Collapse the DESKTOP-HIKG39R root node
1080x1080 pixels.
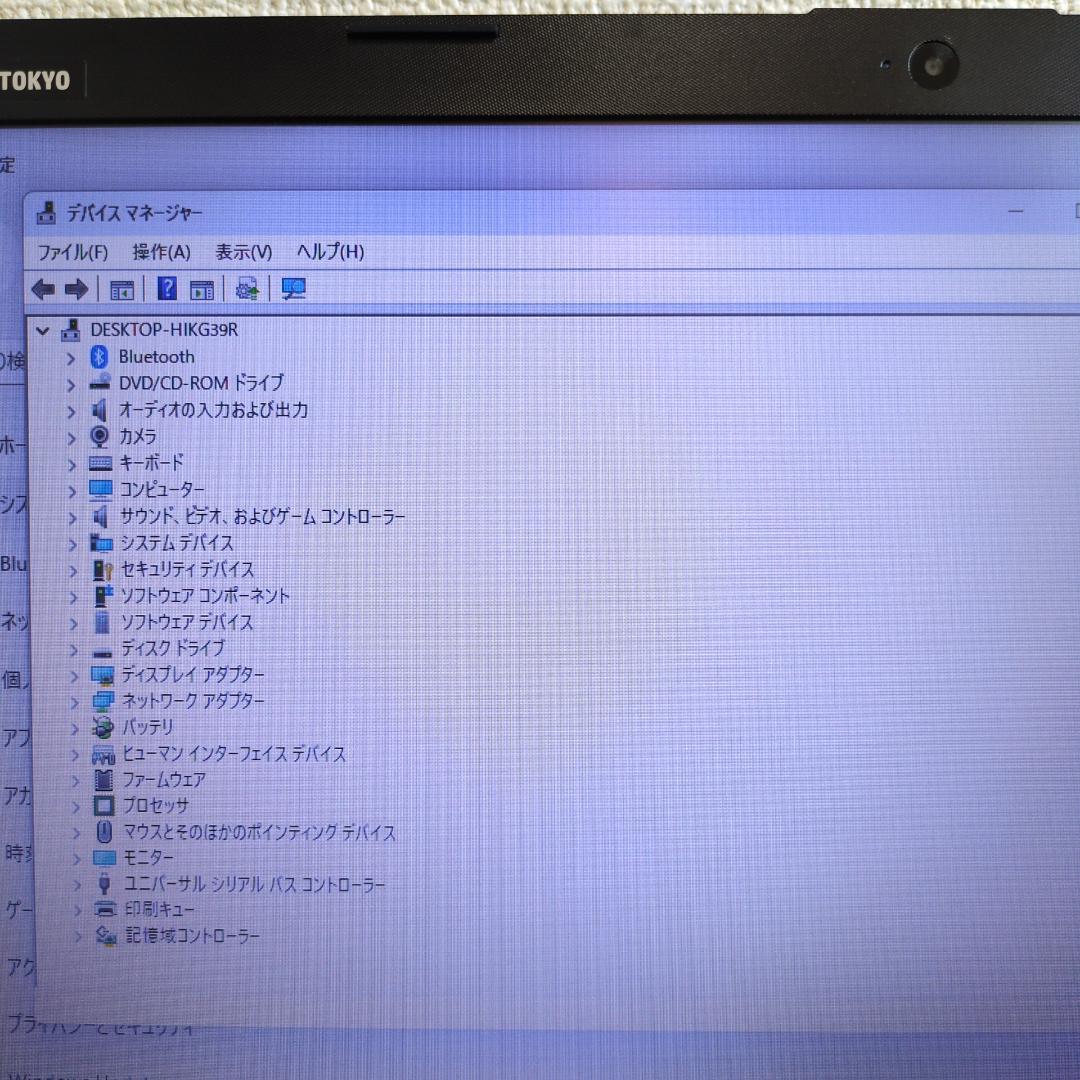42,330
